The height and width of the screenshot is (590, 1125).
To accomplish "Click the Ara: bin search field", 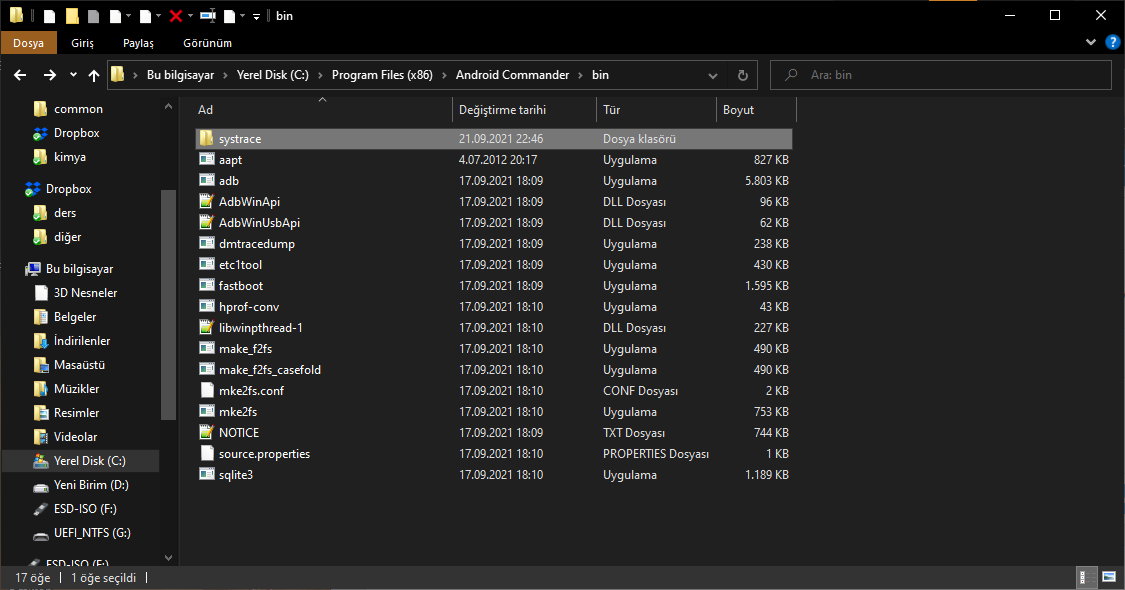I will [x=941, y=75].
